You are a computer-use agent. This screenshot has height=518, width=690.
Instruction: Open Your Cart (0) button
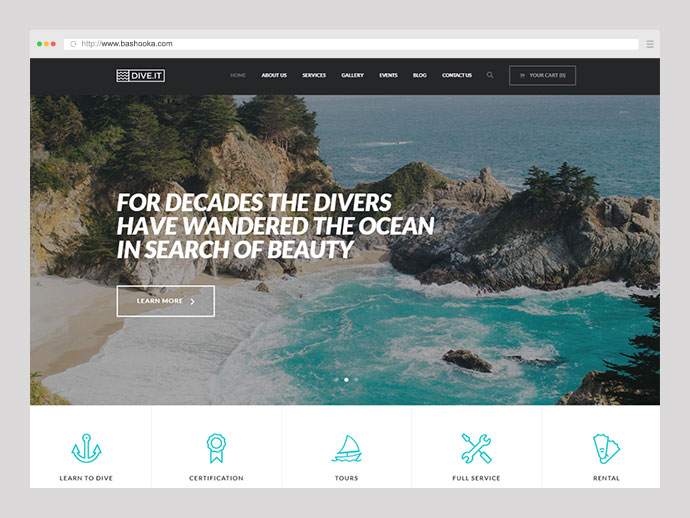click(542, 76)
